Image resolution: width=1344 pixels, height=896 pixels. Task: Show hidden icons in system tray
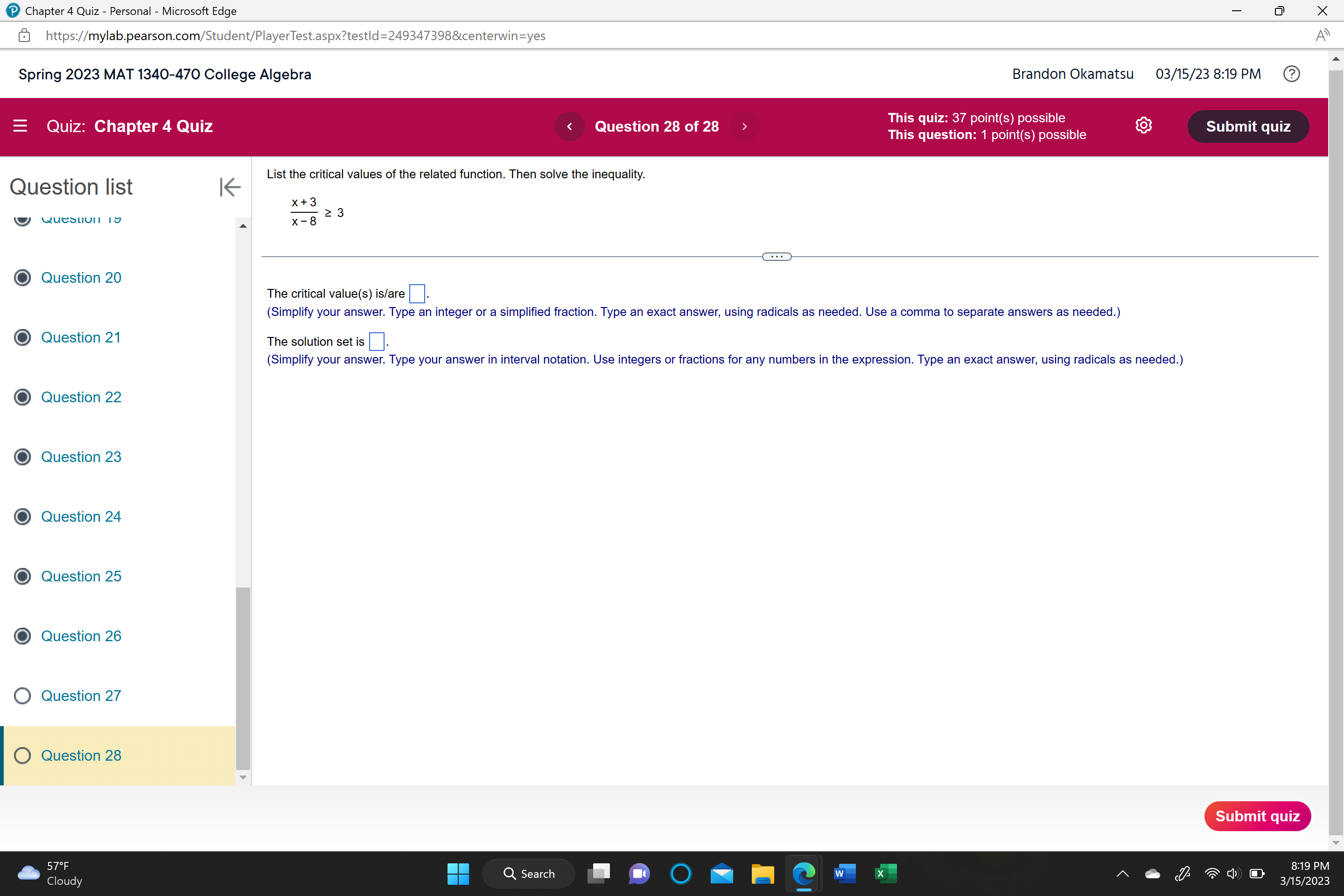pos(1122,874)
